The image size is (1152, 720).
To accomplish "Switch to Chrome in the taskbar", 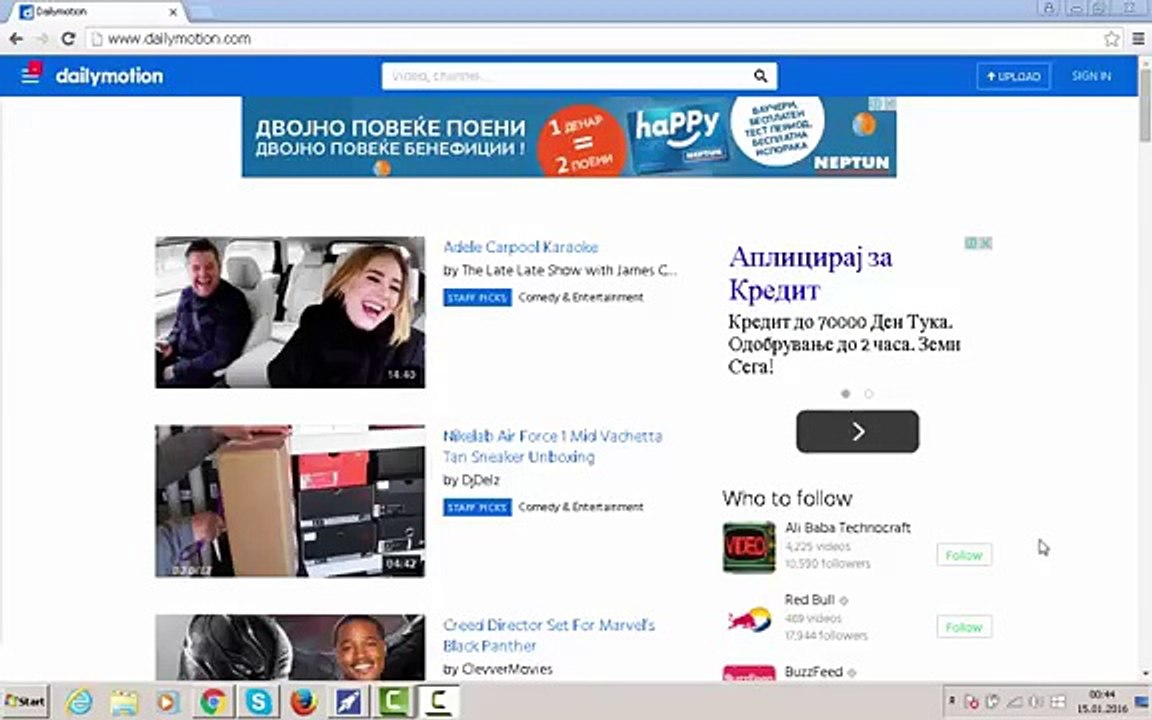I will 213,702.
